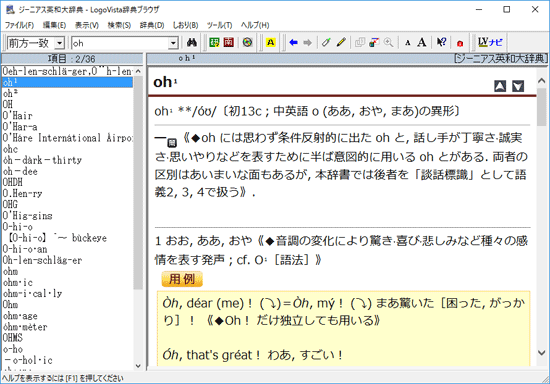Screen dimensions: 550x384
Task: Click the color wheel disc icon
Action: pyautogui.click(x=247, y=43)
